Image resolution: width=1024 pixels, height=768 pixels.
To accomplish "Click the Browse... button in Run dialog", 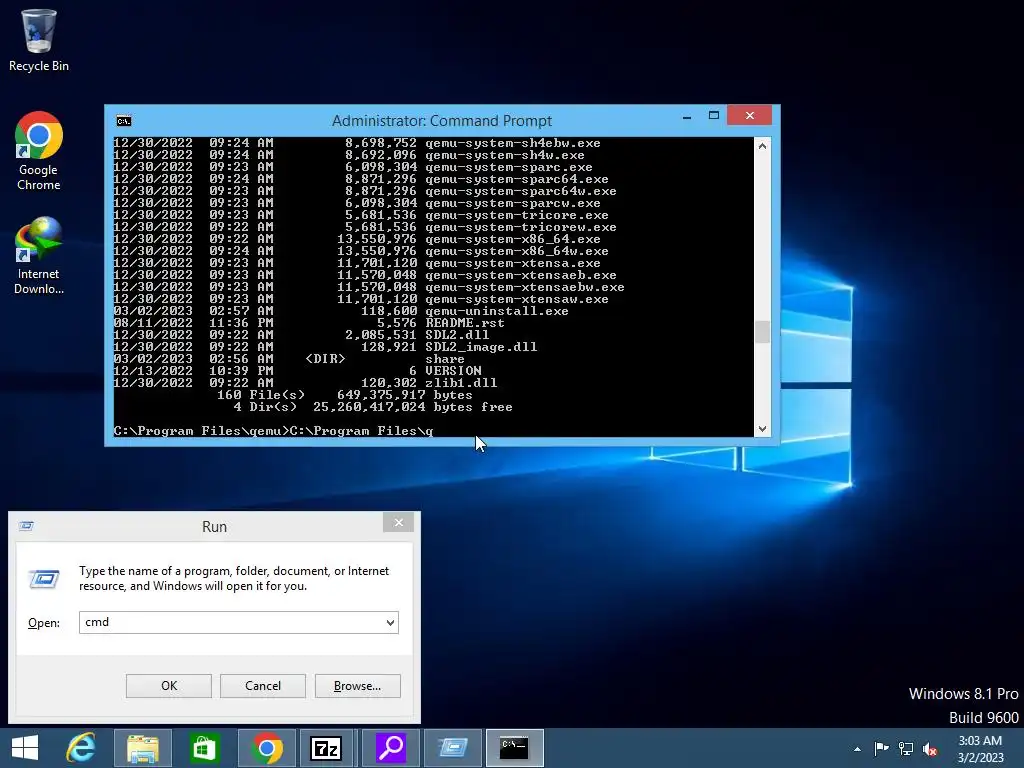I will point(357,686).
